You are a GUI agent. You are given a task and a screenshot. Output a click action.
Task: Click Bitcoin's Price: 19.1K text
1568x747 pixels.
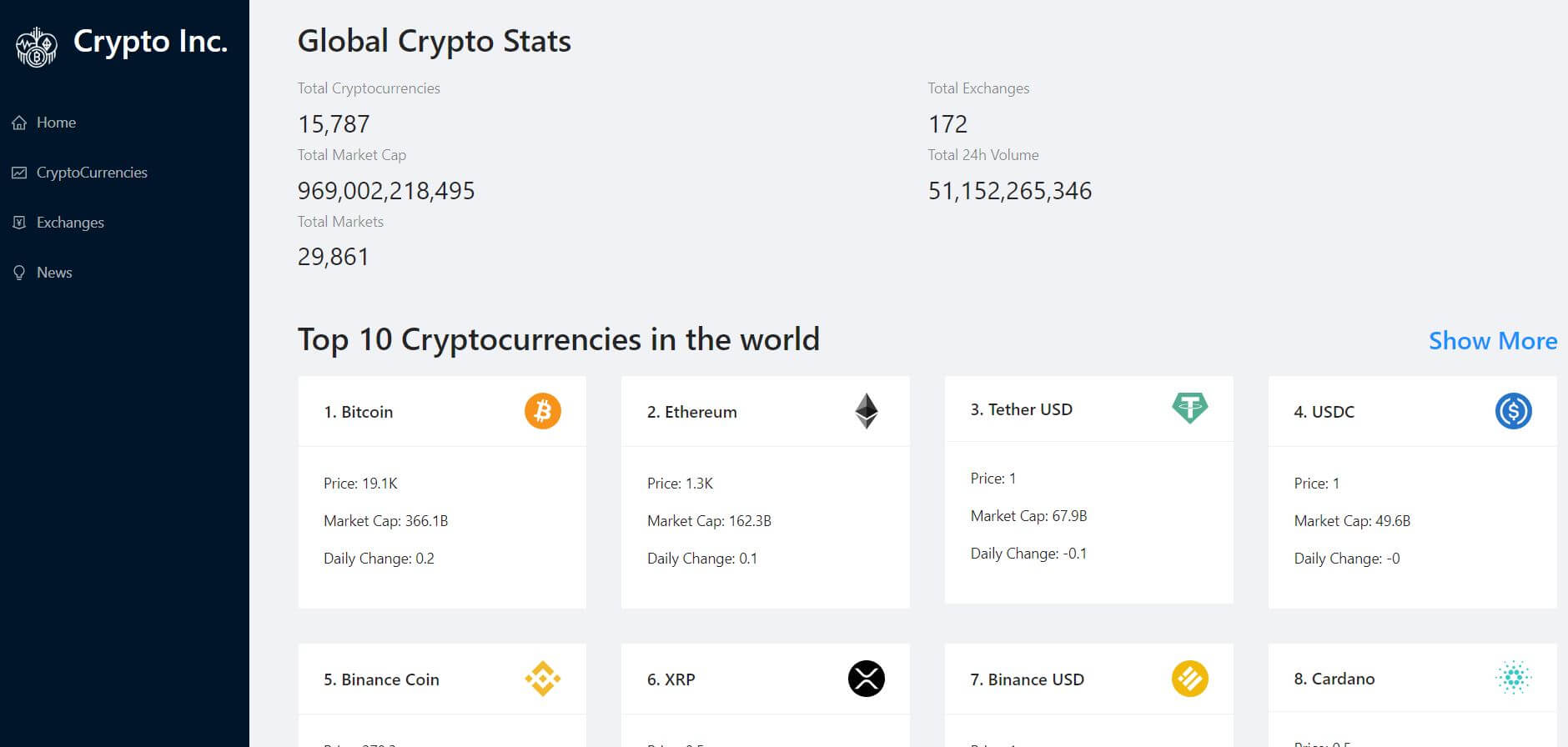tap(360, 484)
